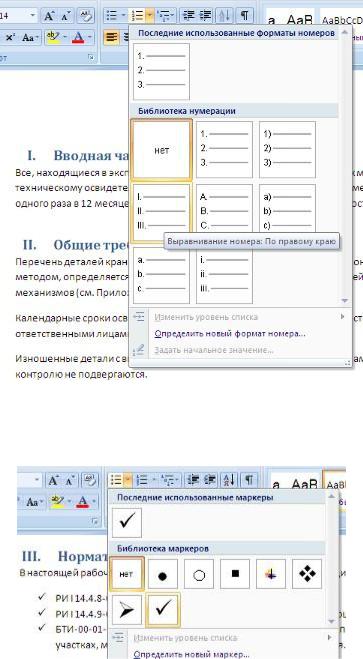Screen dimensions: 363x659
Task: Click 'Задать начальное значение...' menu entry
Action: [x=214, y=350]
